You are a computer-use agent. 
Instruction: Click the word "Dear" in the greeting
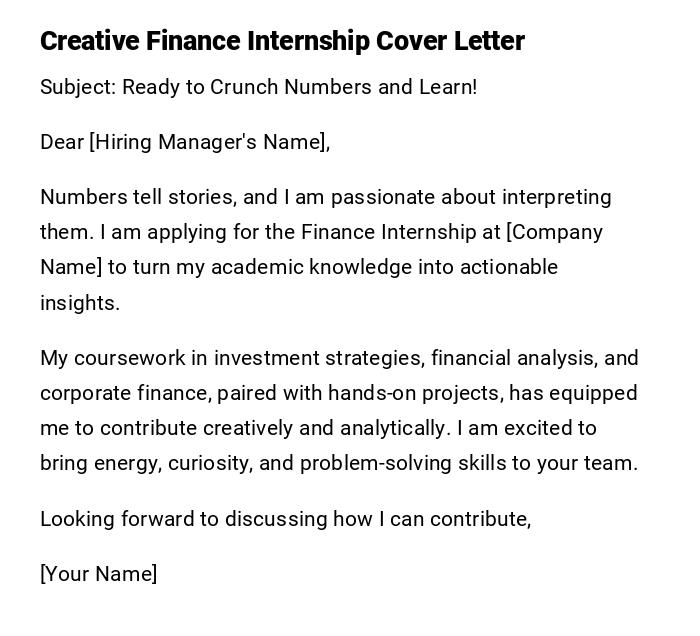(x=62, y=142)
